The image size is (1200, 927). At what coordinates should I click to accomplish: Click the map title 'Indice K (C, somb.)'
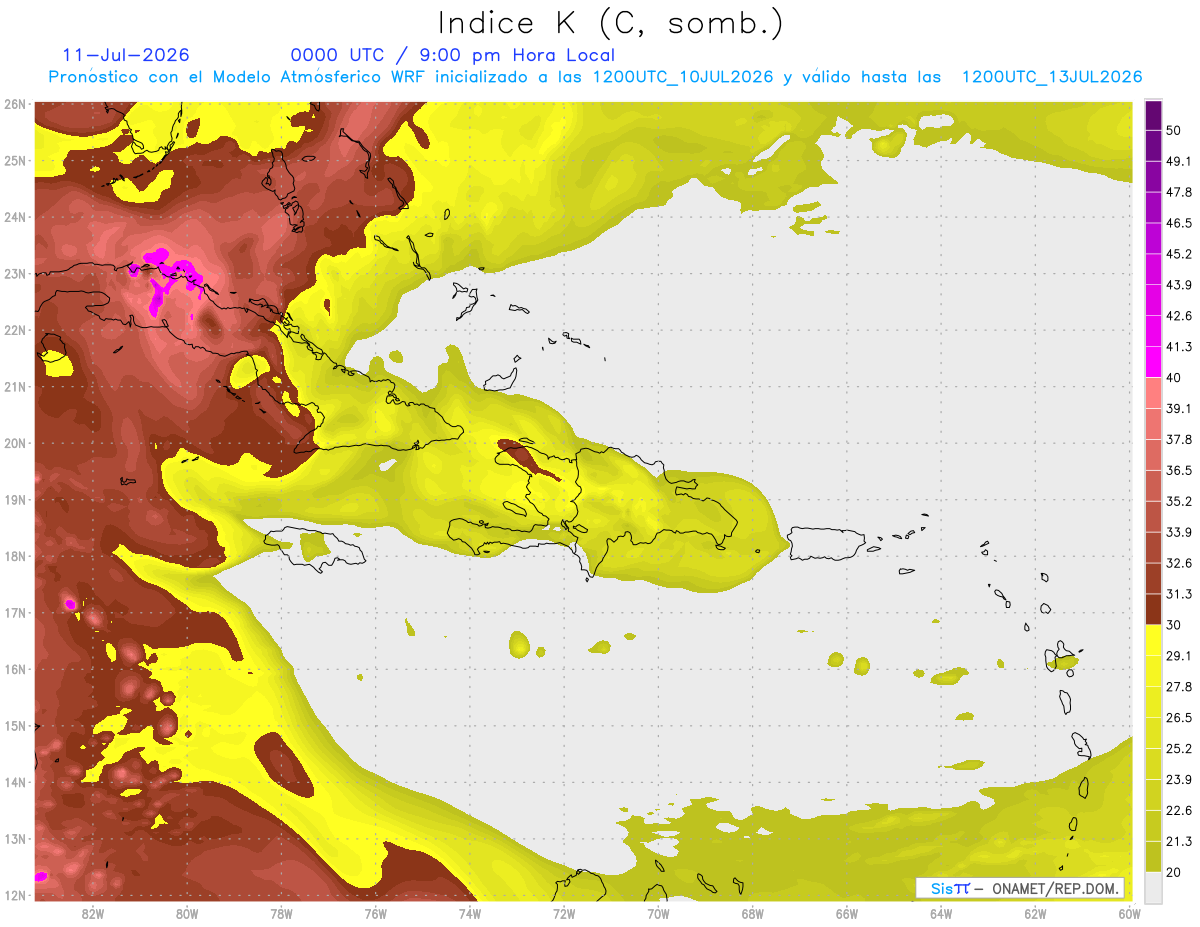click(610, 23)
